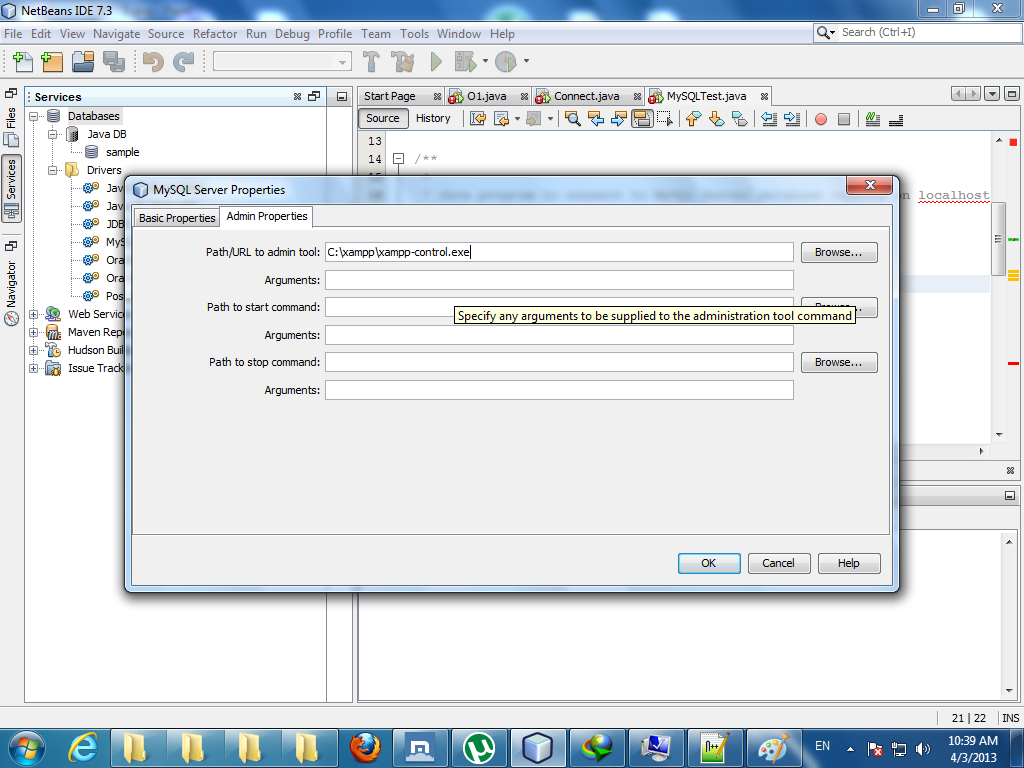This screenshot has width=1024, height=768.
Task: Click the green Run Project icon
Action: [x=436, y=62]
